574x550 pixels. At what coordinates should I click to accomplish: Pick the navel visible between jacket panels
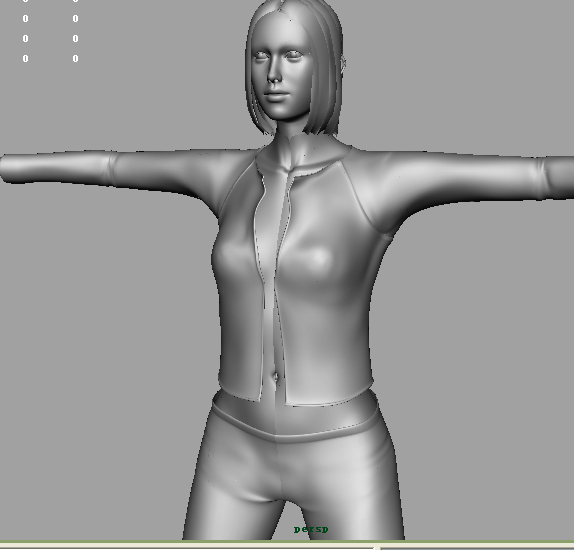275,377
